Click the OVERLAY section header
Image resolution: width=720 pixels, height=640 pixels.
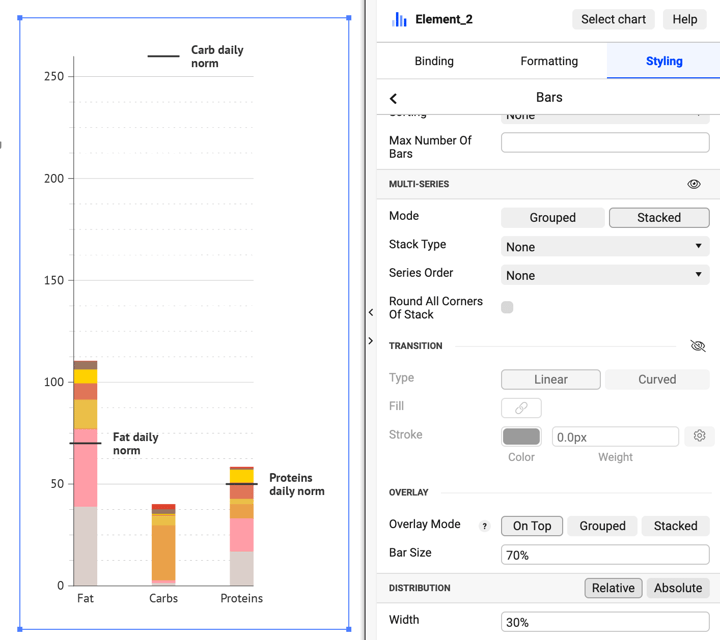click(x=409, y=492)
